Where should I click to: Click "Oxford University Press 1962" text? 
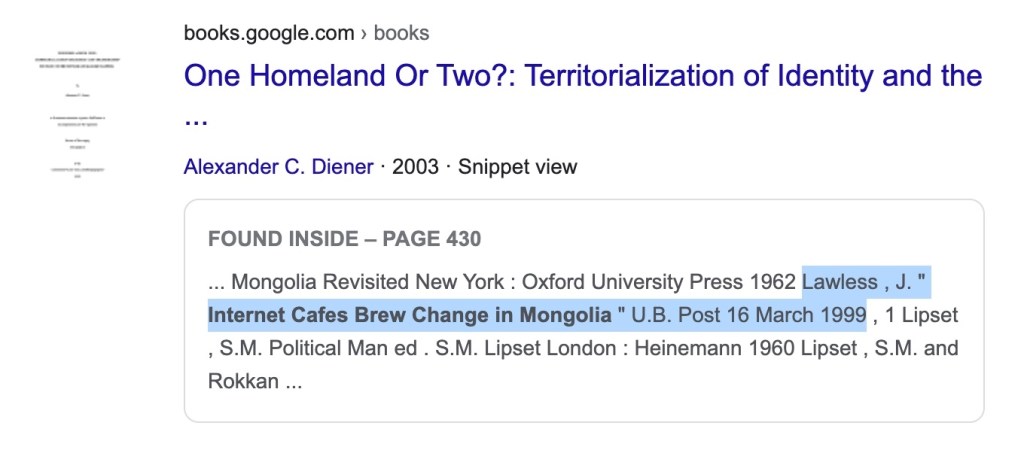pos(659,281)
